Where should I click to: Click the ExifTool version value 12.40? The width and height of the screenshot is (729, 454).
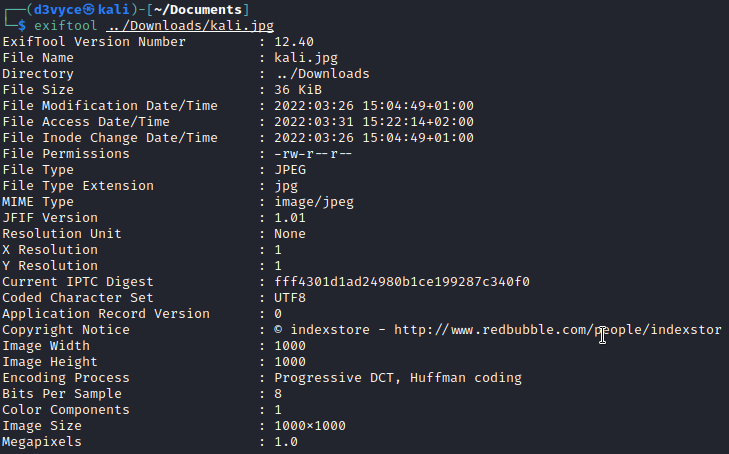pyautogui.click(x=294, y=42)
